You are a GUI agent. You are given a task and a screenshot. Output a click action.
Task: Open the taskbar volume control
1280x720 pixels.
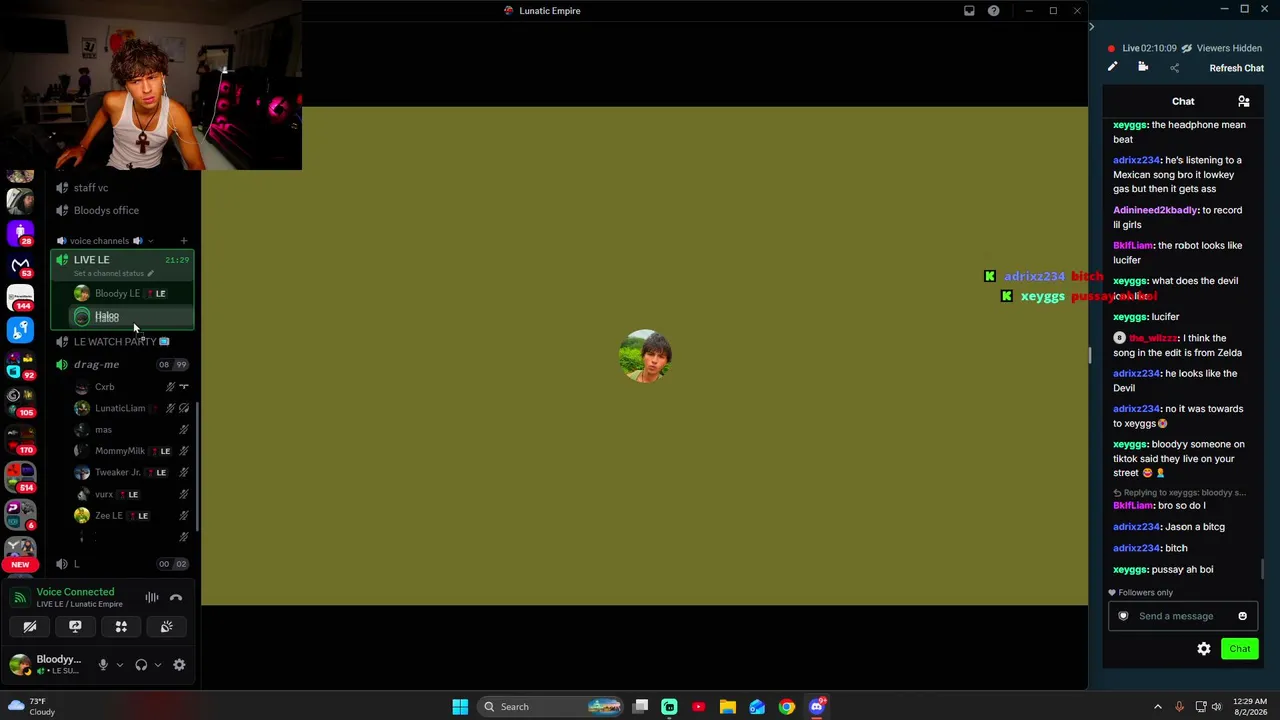1217,707
